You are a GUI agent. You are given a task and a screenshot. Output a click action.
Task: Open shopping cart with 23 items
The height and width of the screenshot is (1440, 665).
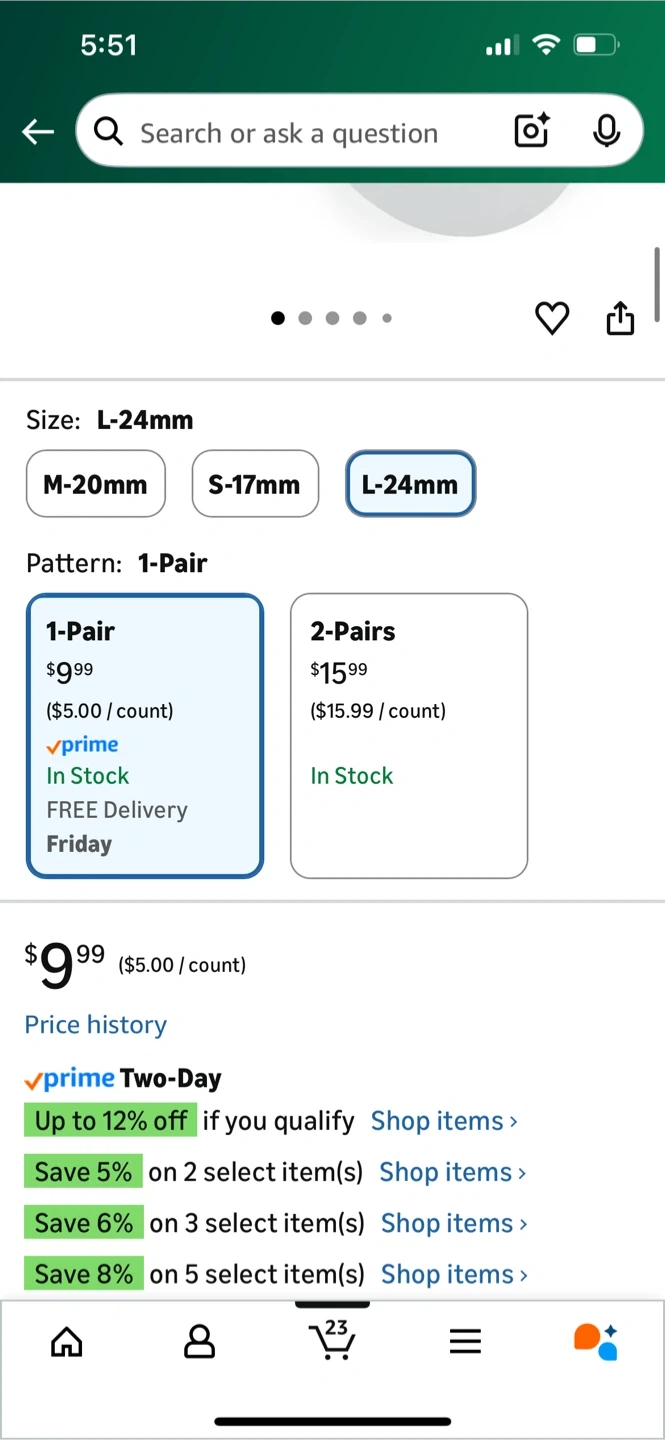pos(332,1340)
